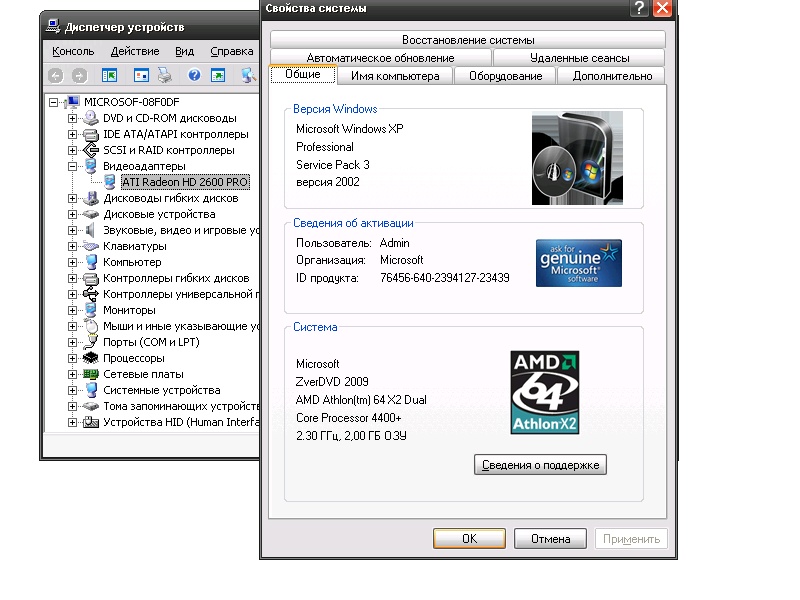Click the SCSI и RAID контроллеры icon
This screenshot has height=600, width=800.
[x=91, y=150]
